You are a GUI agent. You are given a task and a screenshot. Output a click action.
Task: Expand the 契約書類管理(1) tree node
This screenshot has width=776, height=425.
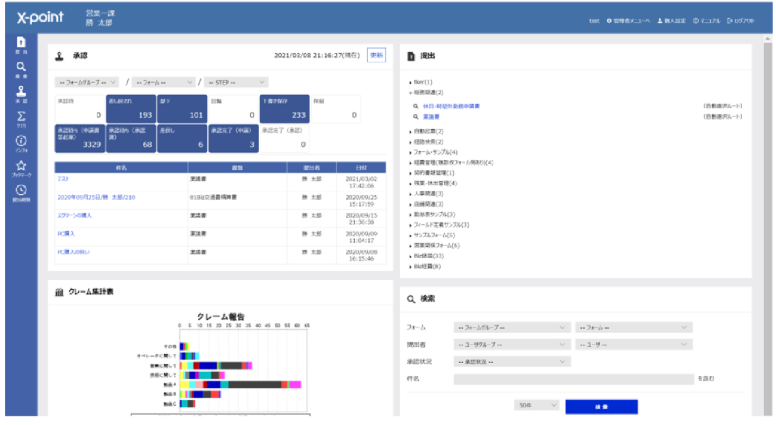point(410,173)
